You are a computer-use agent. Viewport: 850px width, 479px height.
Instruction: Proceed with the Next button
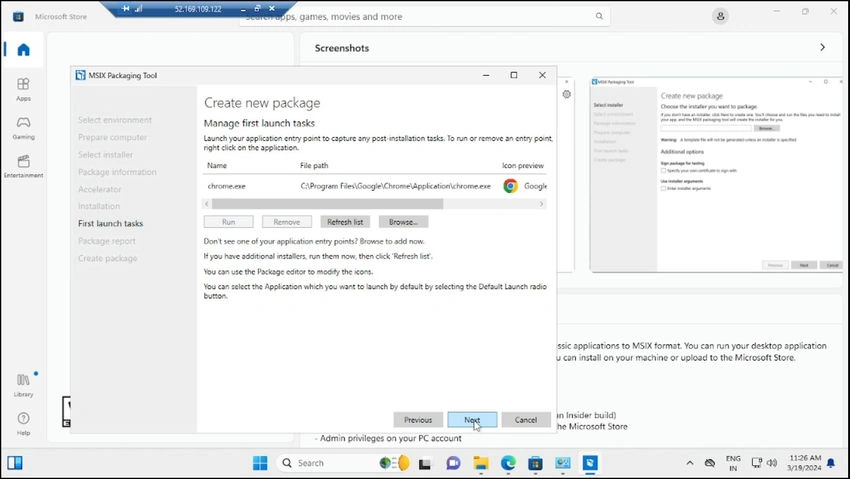472,419
